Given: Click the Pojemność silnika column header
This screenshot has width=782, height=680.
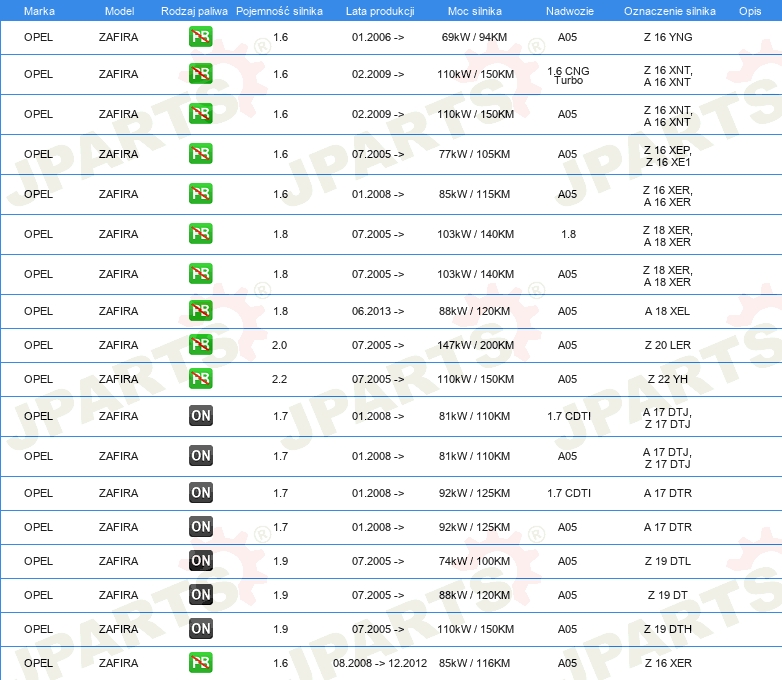Looking at the screenshot, I should click(x=279, y=11).
